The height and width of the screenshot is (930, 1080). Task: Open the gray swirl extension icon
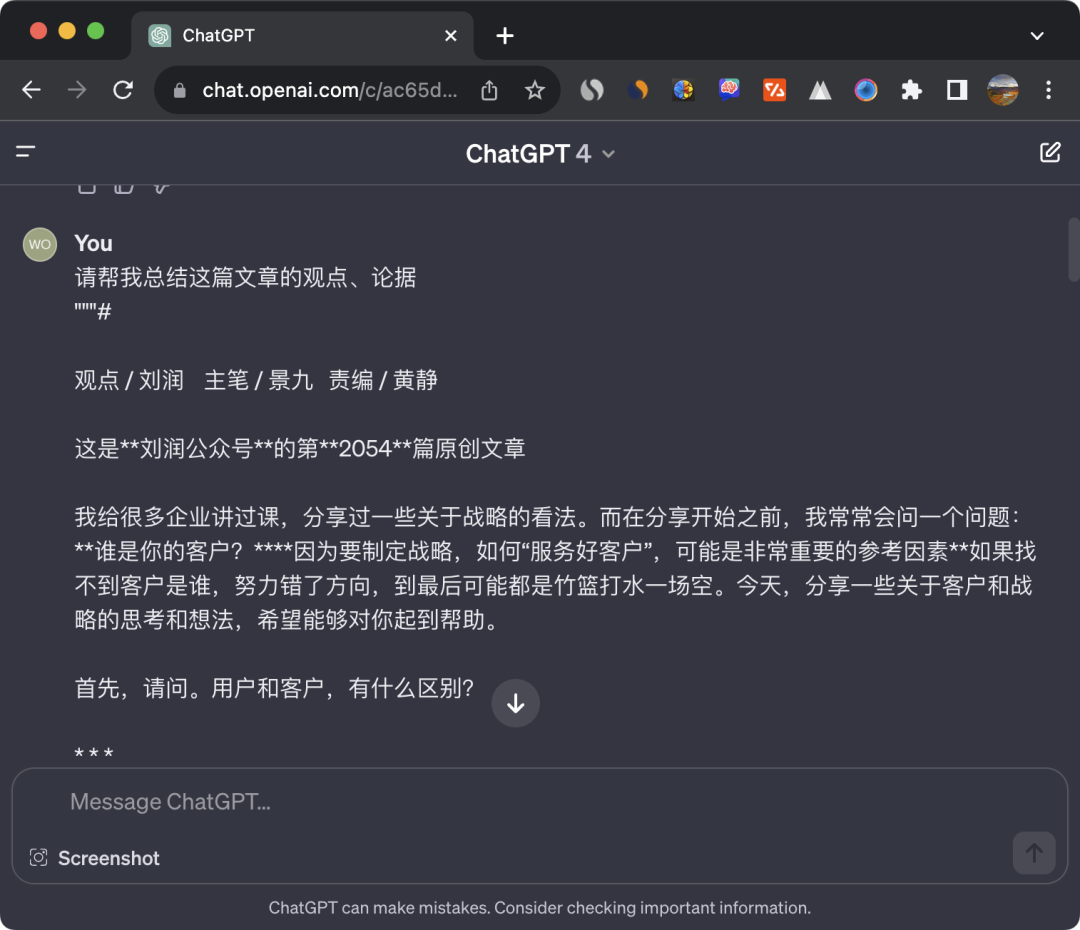[592, 90]
